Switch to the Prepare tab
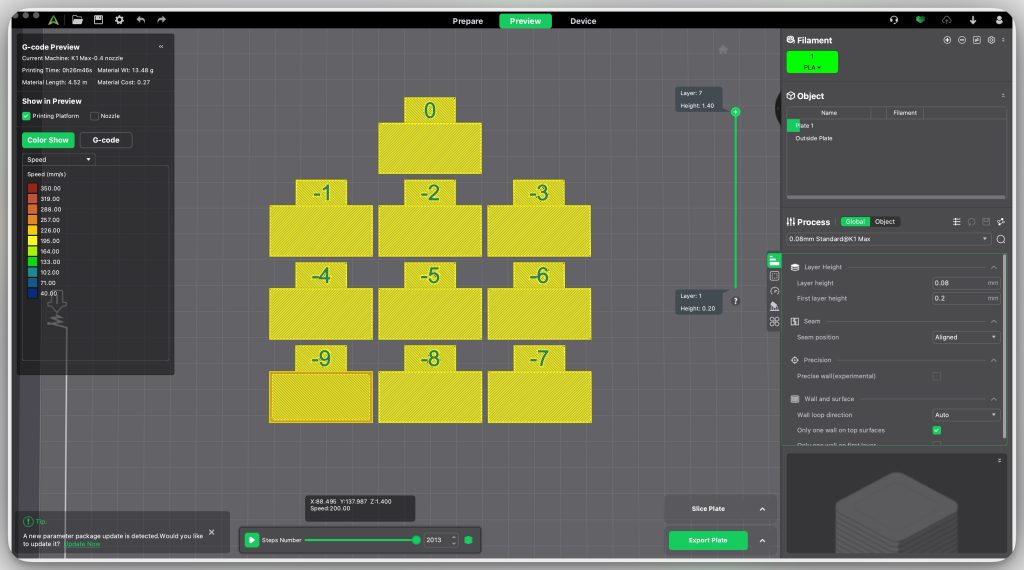The width and height of the screenshot is (1024, 570). (x=467, y=21)
